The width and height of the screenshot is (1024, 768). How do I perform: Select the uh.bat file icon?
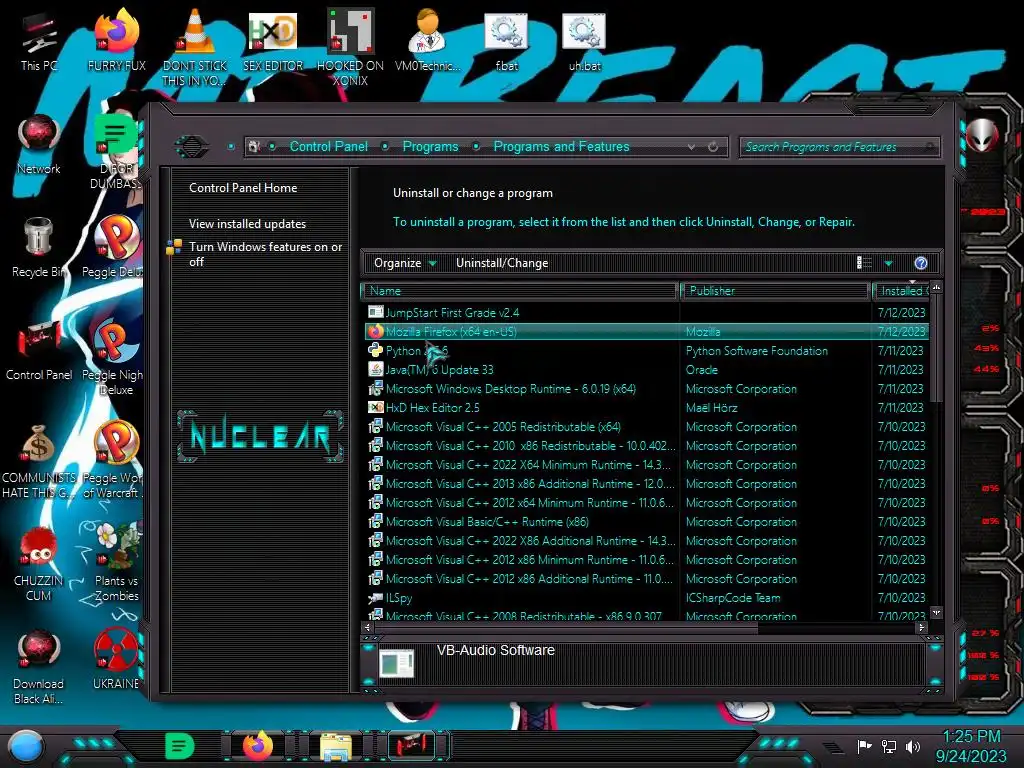pyautogui.click(x=584, y=40)
